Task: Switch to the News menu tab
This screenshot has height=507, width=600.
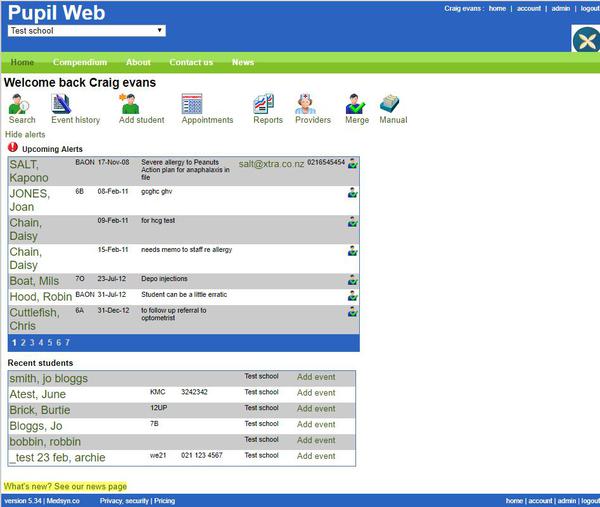Action: [x=243, y=62]
